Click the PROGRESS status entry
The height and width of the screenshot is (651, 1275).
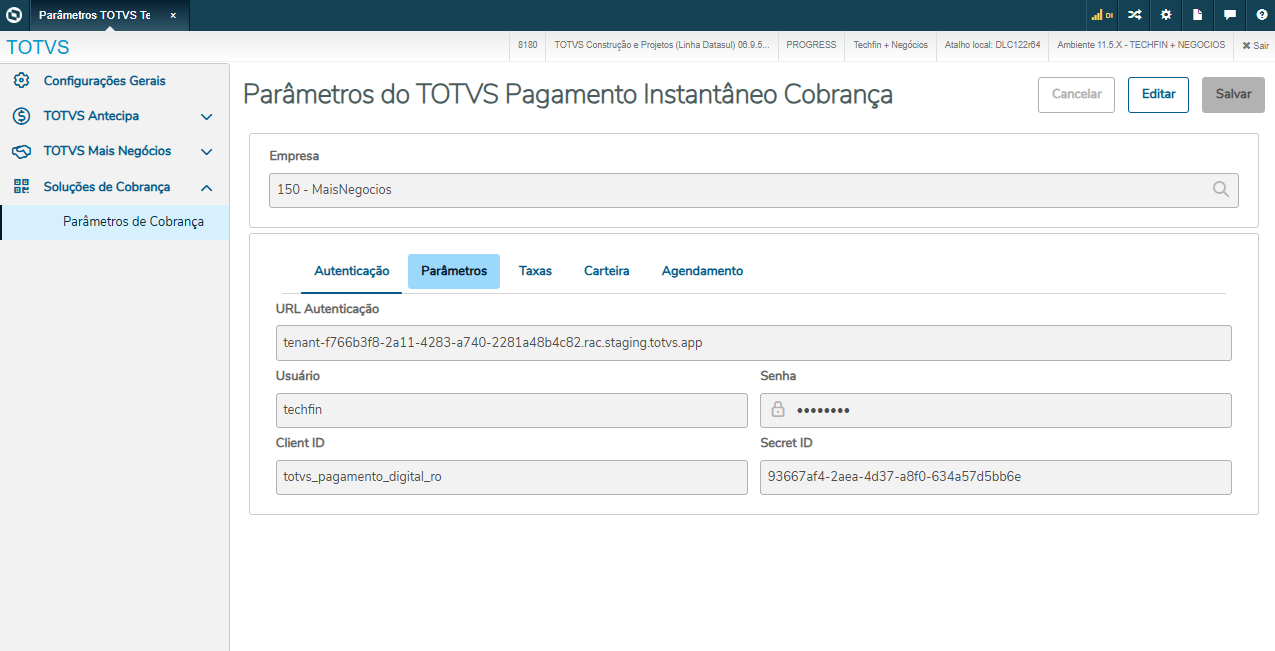pos(811,46)
